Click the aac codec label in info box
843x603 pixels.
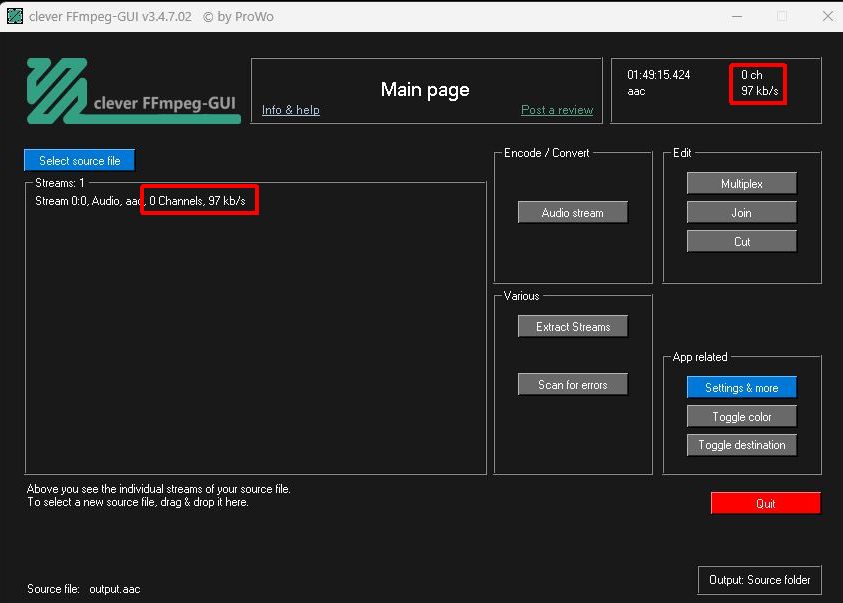[x=636, y=91]
